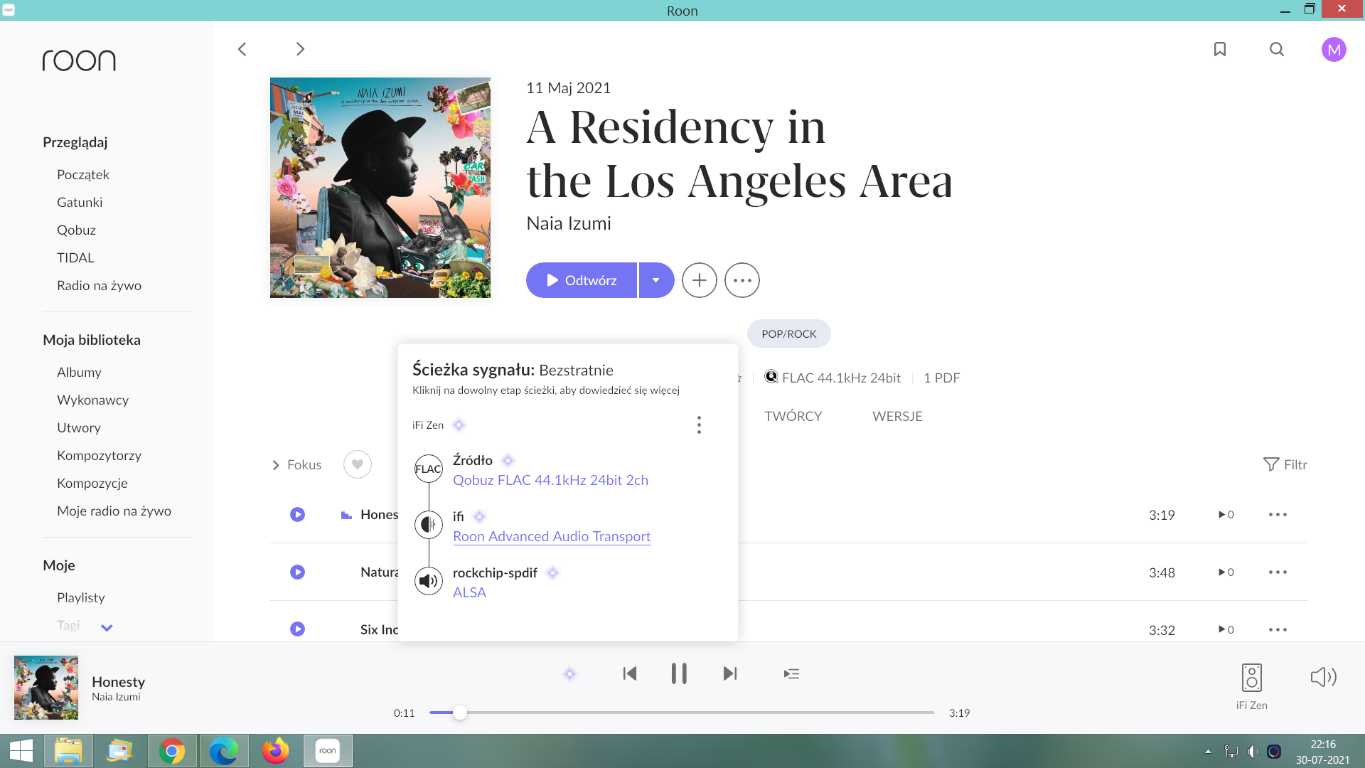1365x768 pixels.
Task: Open Albumy in the library
Action: [79, 372]
